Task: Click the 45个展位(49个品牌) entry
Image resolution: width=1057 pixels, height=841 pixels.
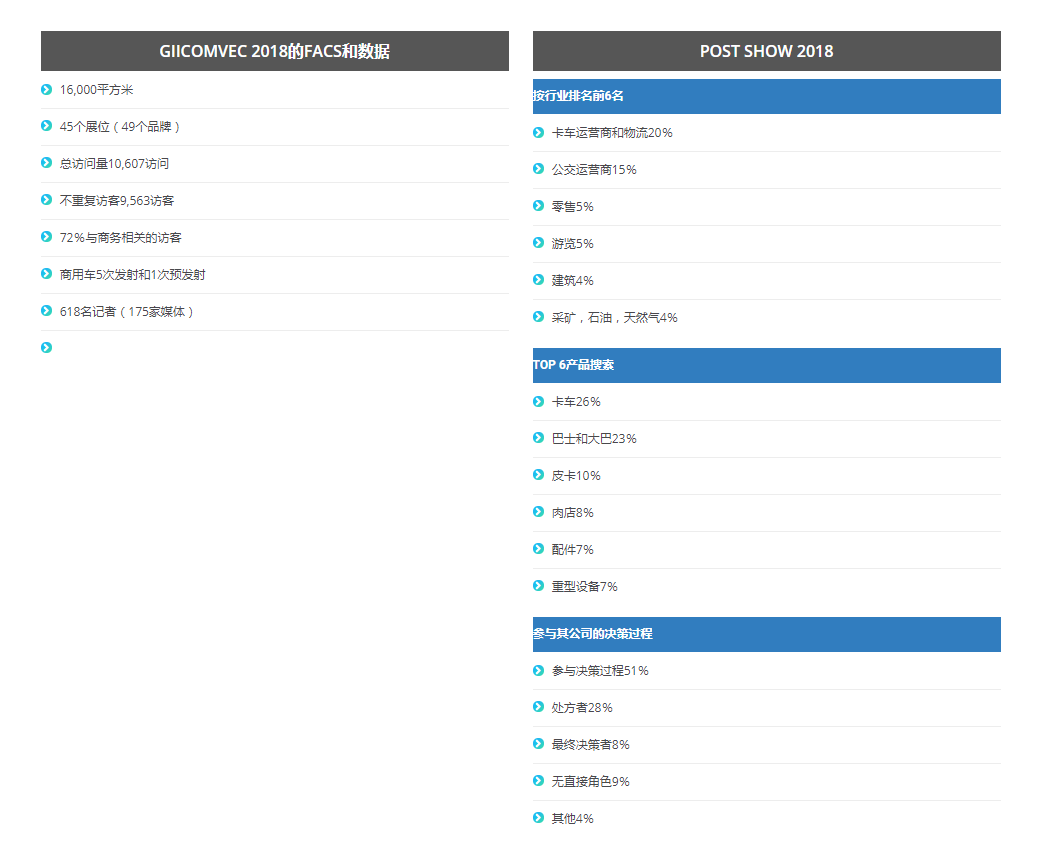Action: pyautogui.click(x=120, y=127)
